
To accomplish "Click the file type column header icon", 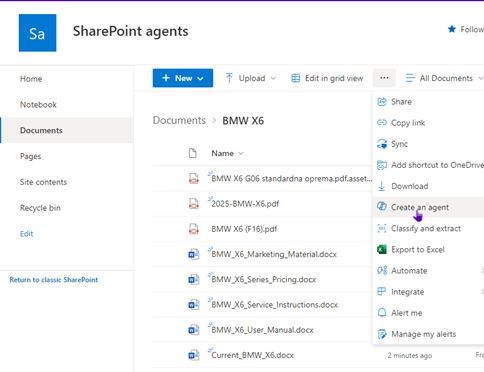I will (193, 153).
